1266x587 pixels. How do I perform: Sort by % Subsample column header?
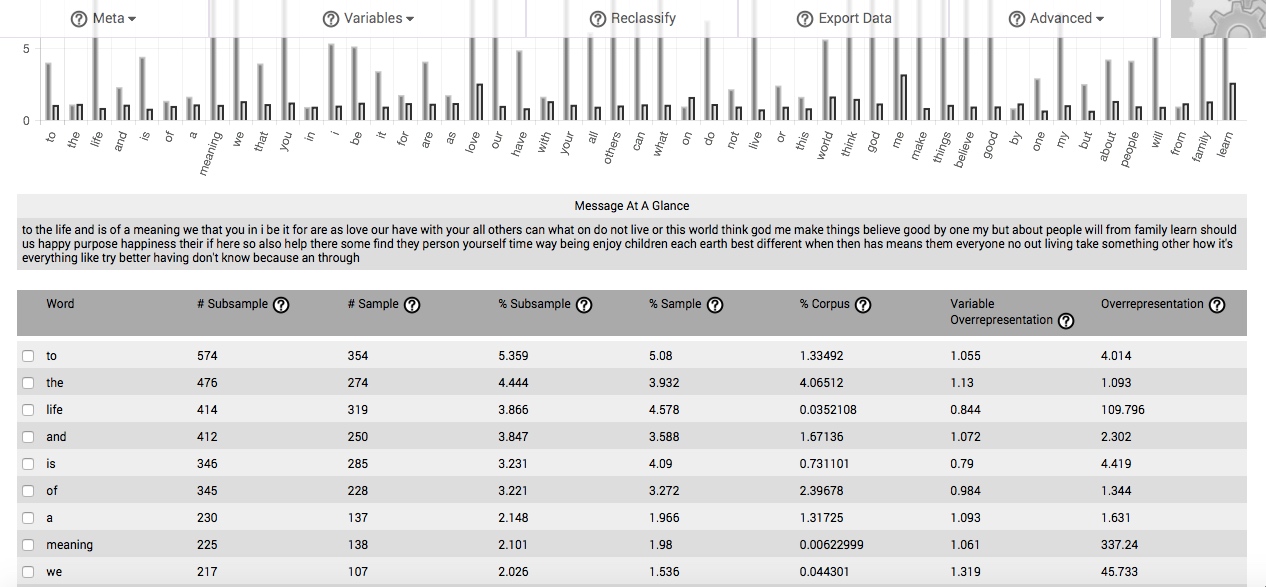pyautogui.click(x=534, y=304)
